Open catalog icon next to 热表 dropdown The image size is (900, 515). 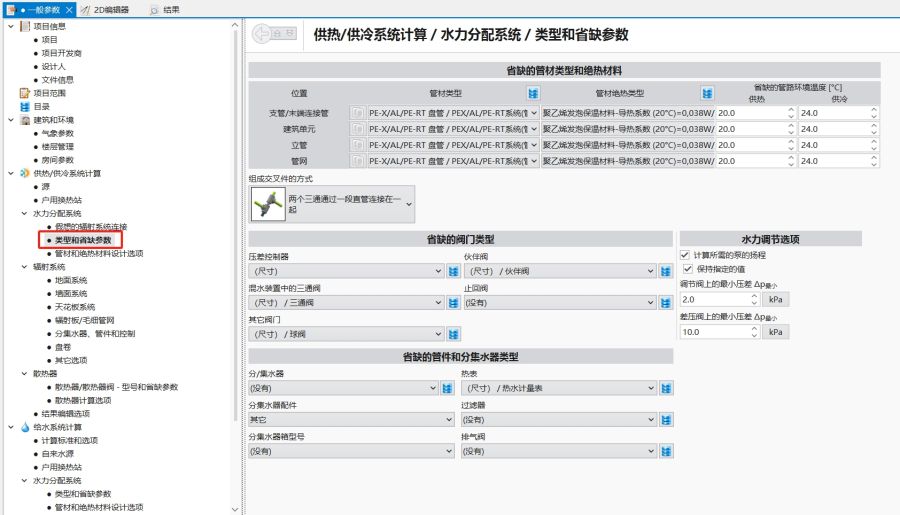(666, 389)
